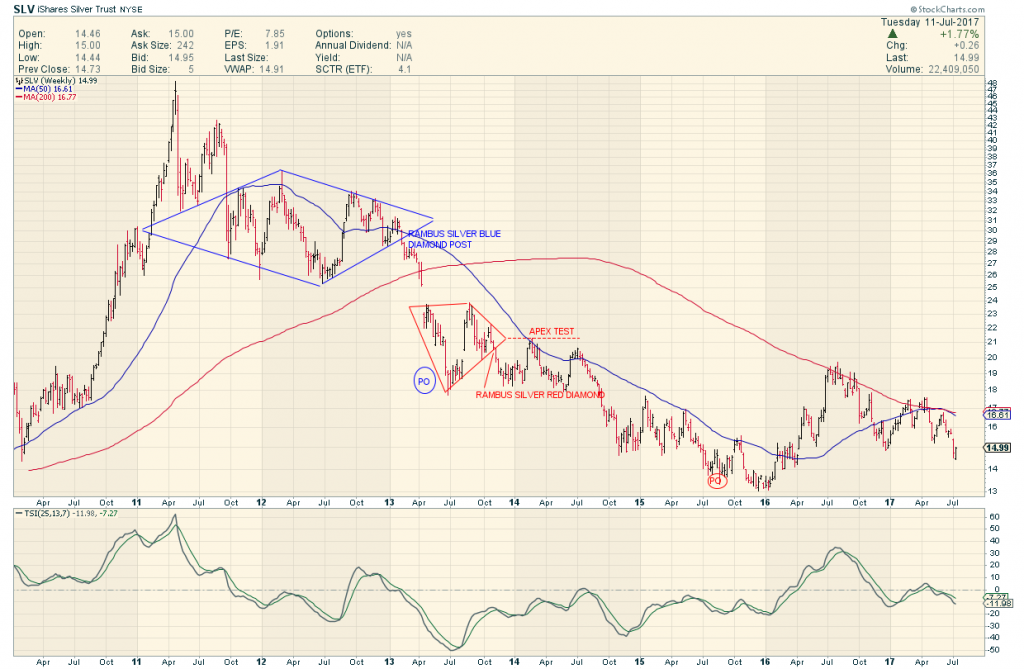This screenshot has width=1024, height=669.
Task: Click year label 12 on the TSI panel axis
Action: (261, 662)
